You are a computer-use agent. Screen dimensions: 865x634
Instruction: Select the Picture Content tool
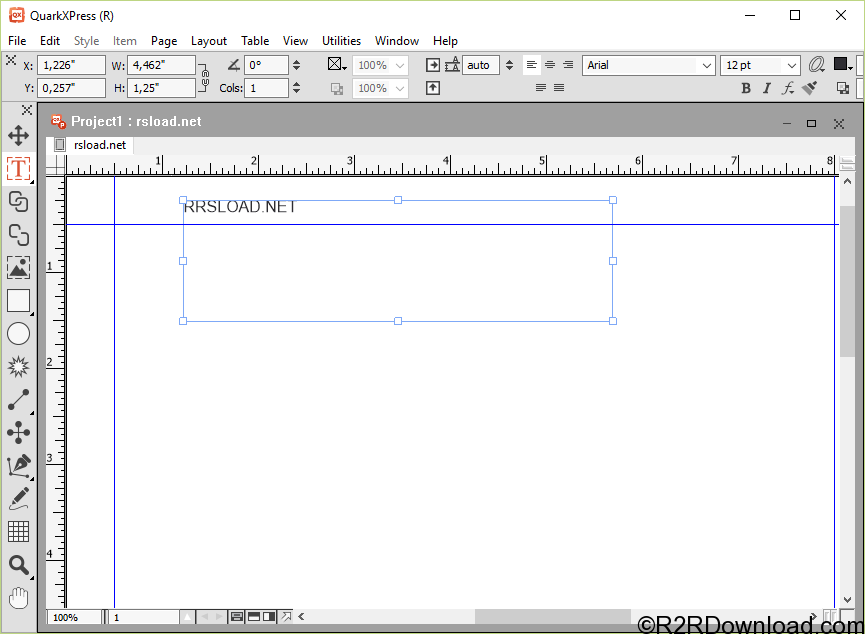18,268
